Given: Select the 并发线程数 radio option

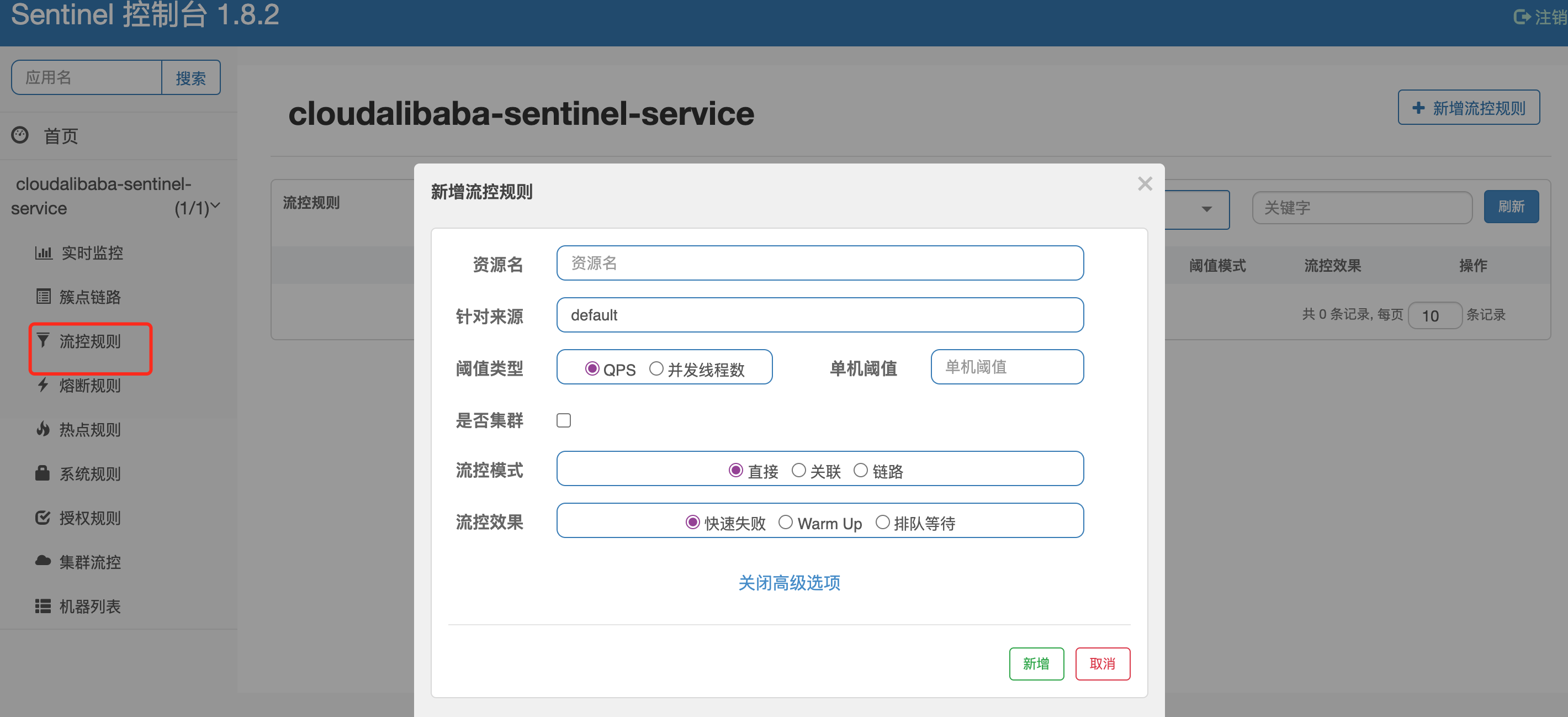Looking at the screenshot, I should pos(655,368).
